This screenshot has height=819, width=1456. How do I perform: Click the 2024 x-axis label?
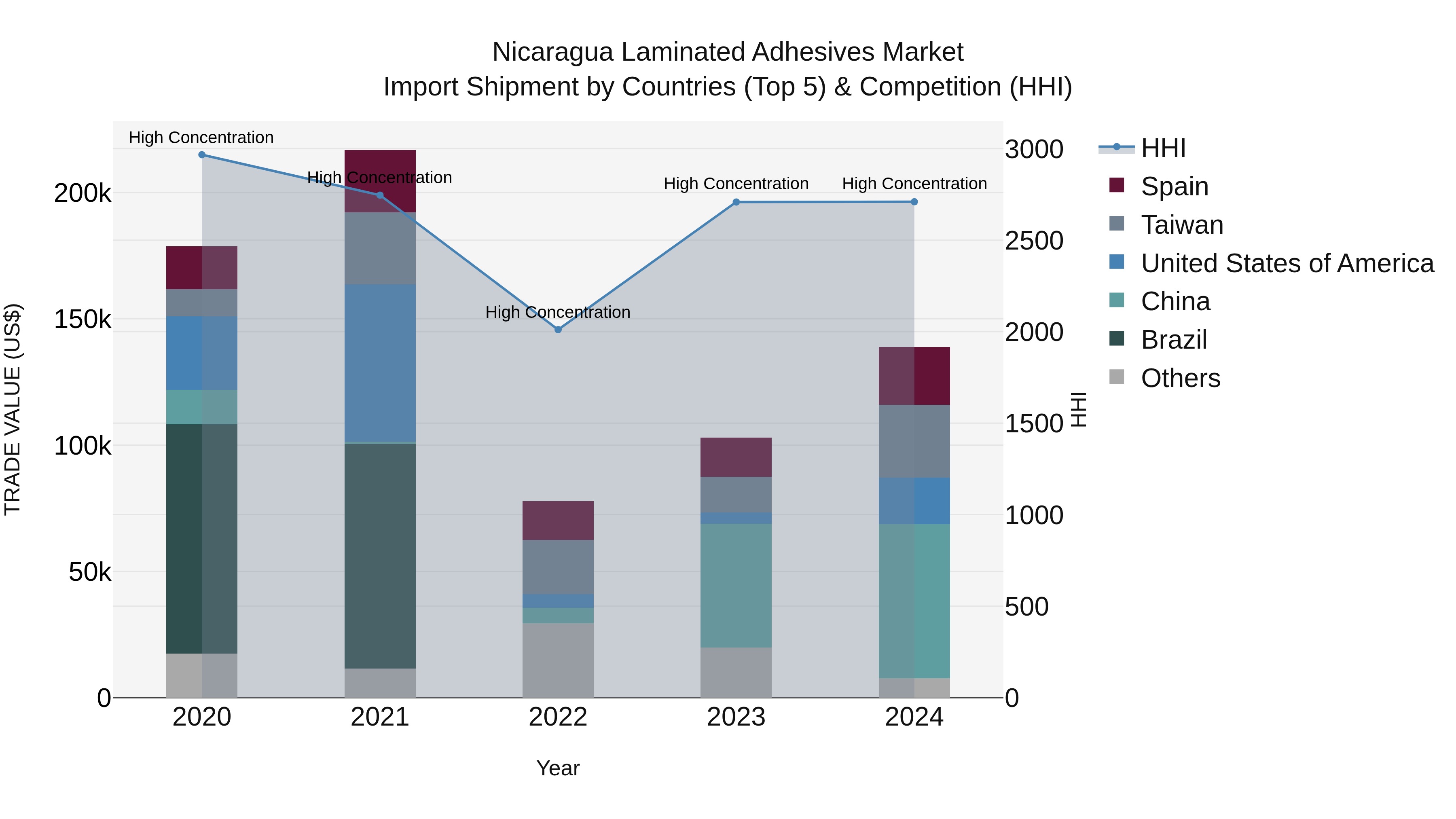tap(914, 717)
